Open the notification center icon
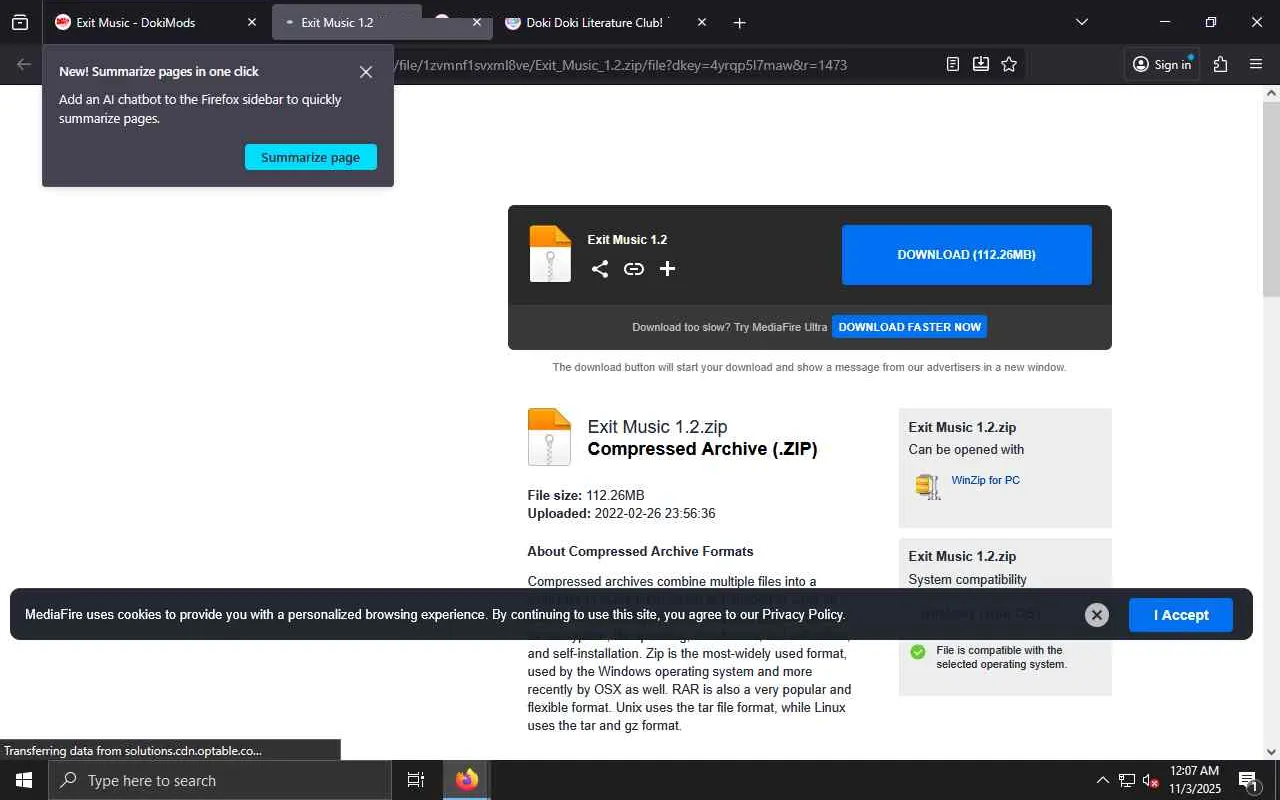1280x800 pixels. (x=1249, y=780)
